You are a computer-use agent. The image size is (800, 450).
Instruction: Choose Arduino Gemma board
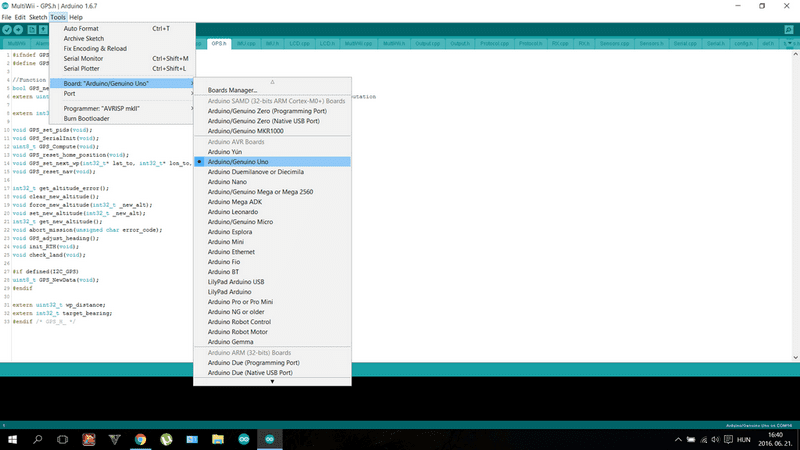coord(272,342)
